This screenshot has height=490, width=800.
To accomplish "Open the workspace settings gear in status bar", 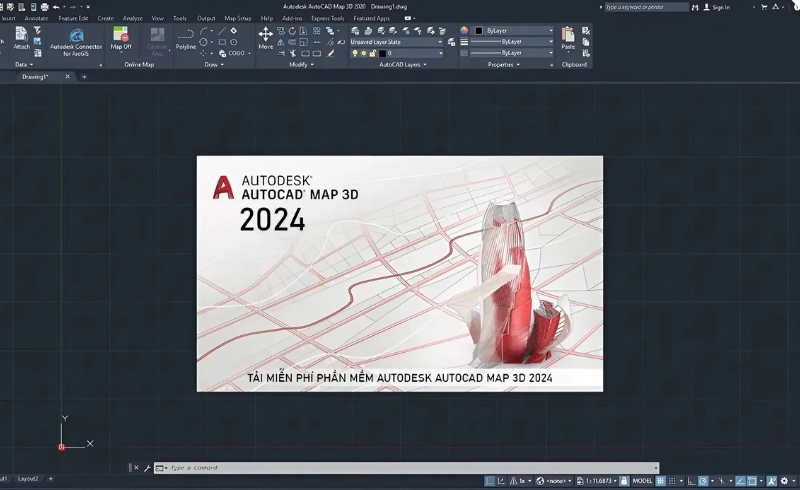I will click(784, 481).
